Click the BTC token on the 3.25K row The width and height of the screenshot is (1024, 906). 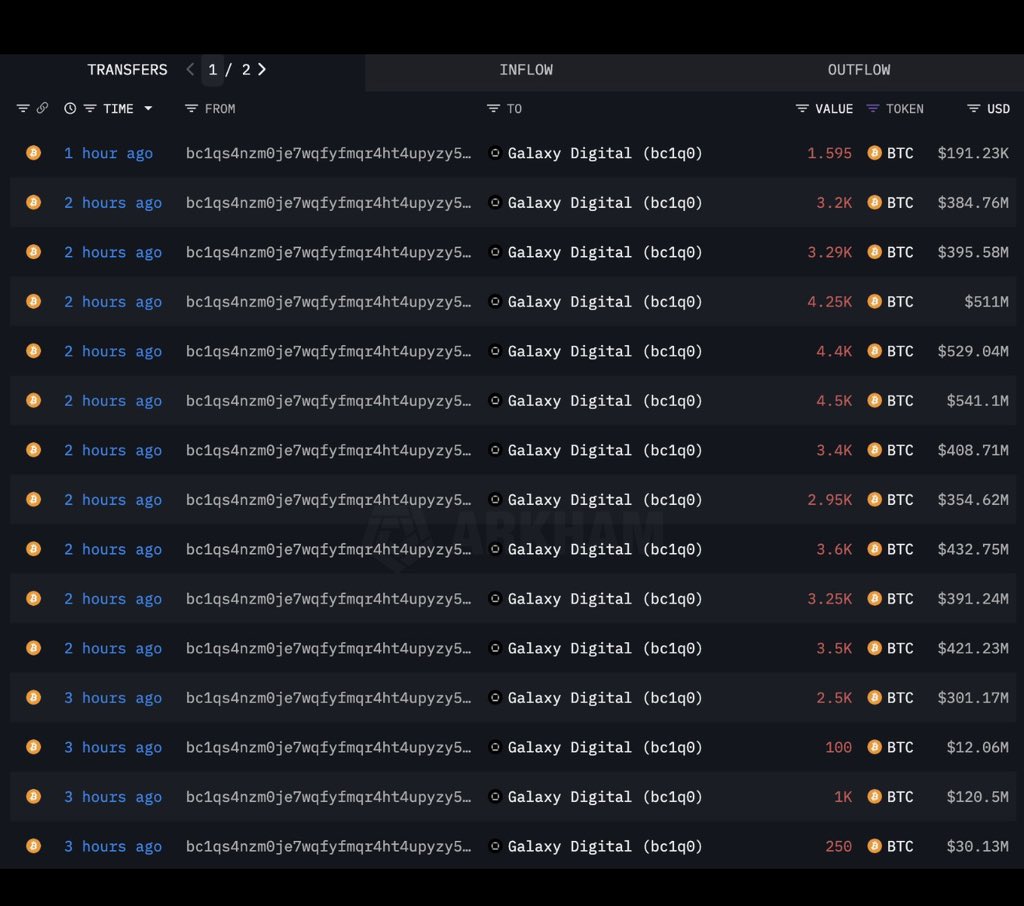click(x=890, y=598)
